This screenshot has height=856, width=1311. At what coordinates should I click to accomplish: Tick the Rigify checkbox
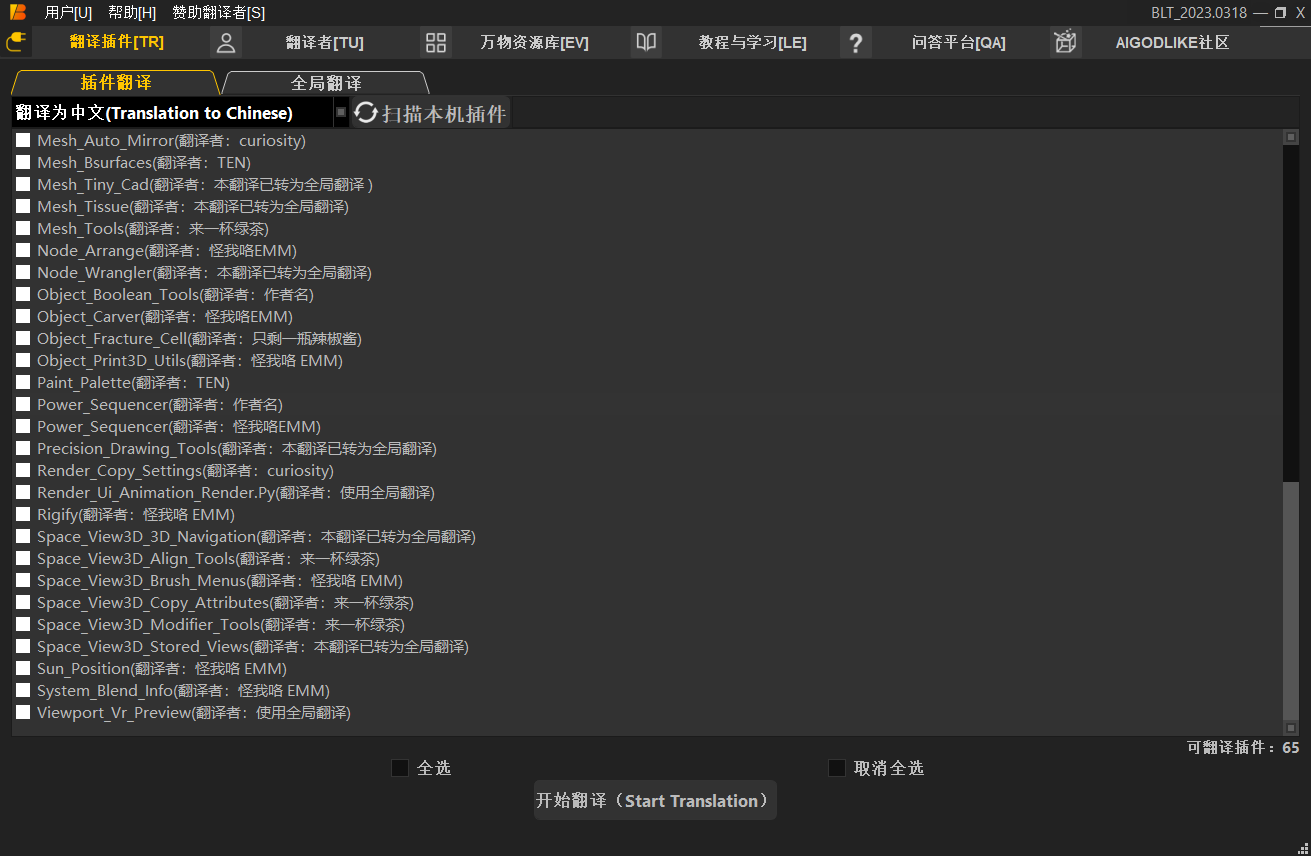(x=23, y=514)
